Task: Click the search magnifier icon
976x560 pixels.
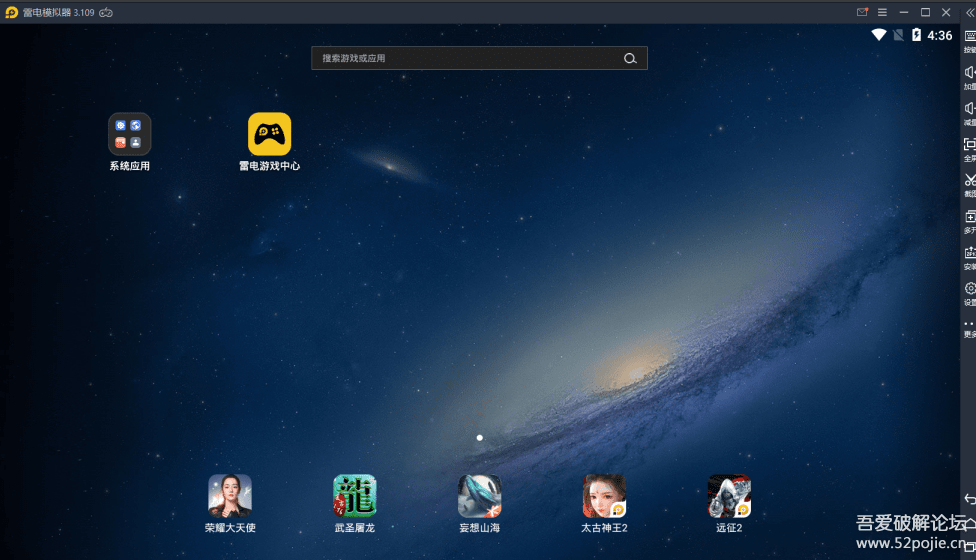Action: [x=630, y=59]
